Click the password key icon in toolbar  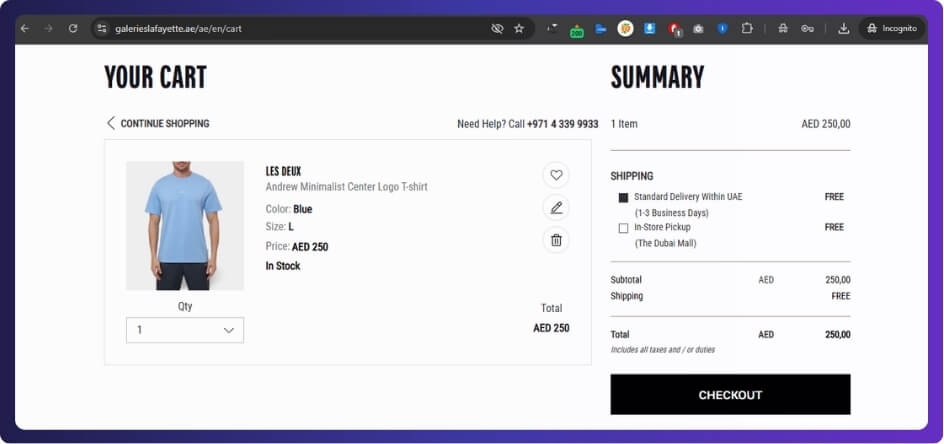(807, 28)
